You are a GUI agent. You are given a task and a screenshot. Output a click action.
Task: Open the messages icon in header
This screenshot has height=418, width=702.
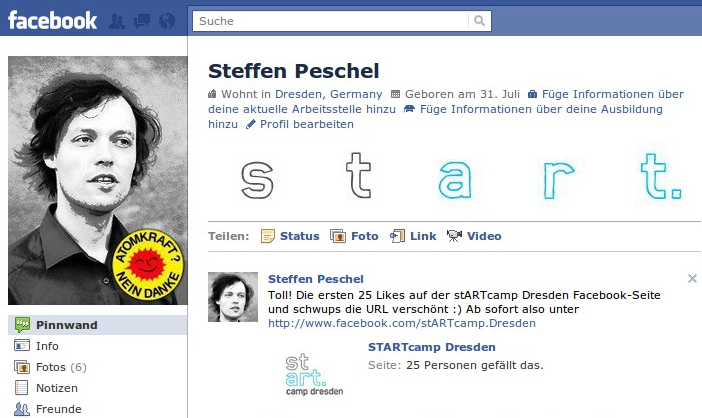tap(142, 21)
